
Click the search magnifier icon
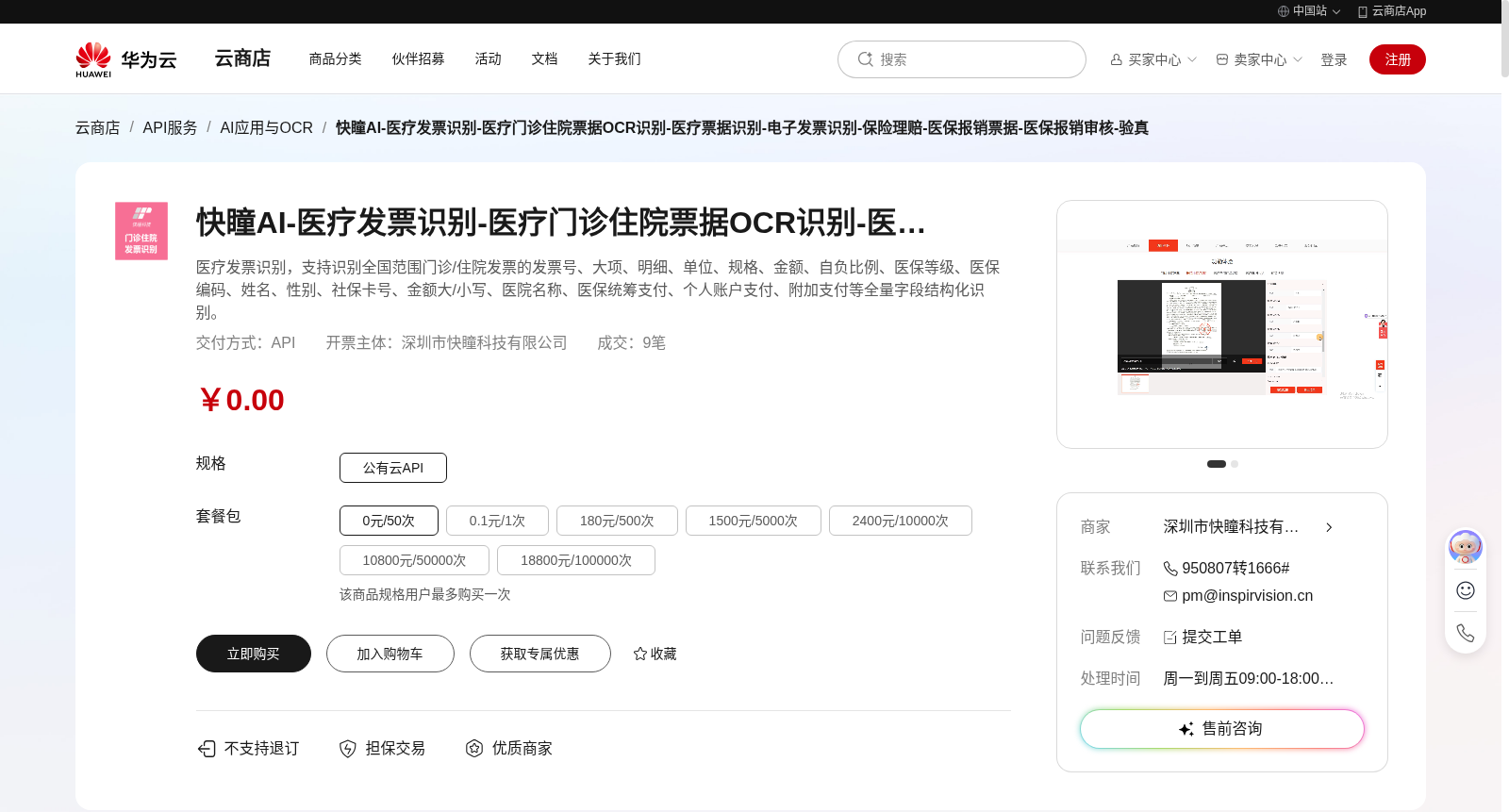click(865, 59)
